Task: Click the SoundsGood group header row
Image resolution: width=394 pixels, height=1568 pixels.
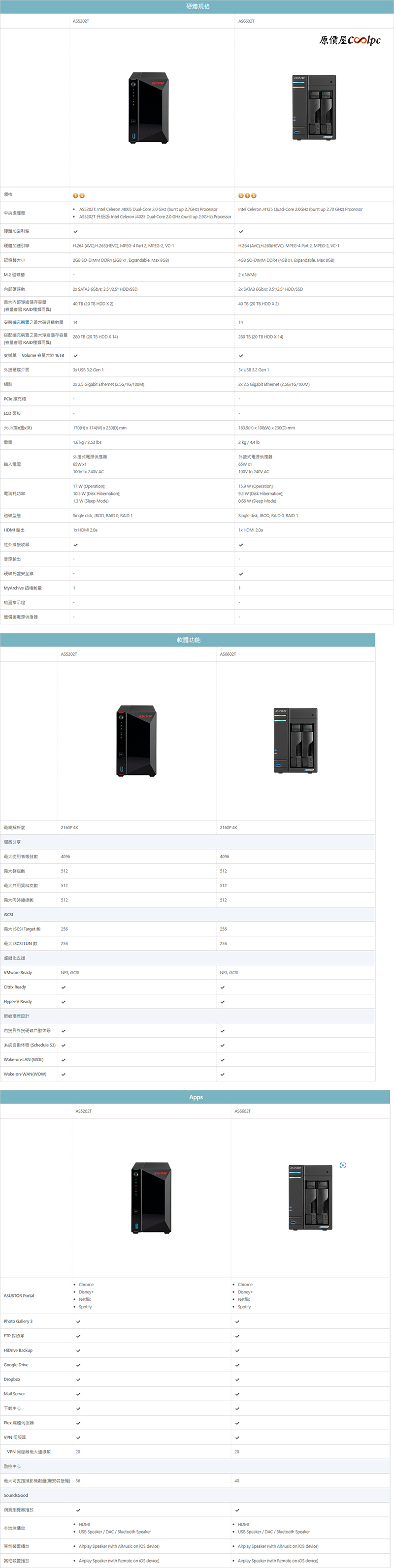Action: (195, 1495)
